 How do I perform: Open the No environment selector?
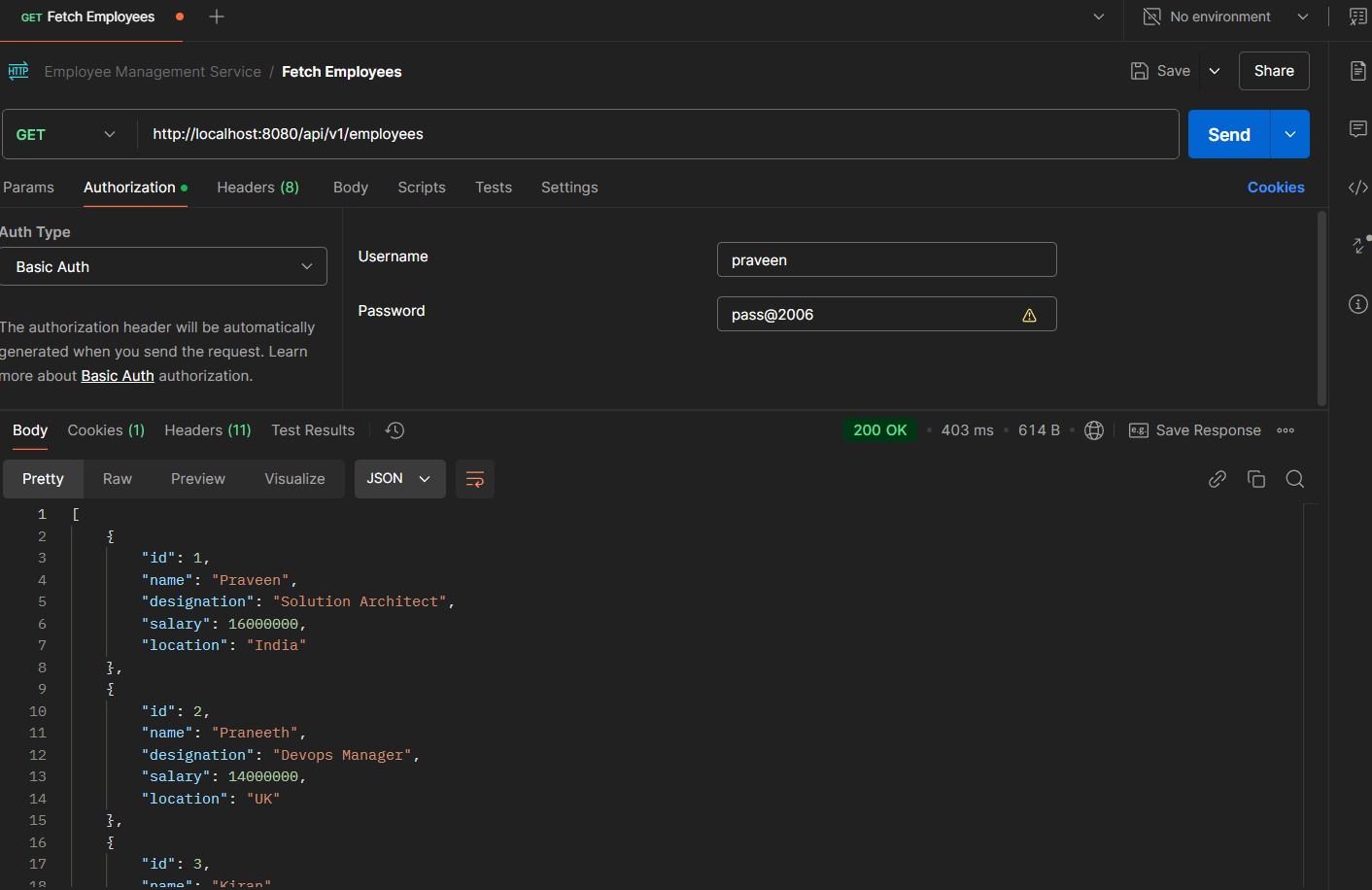coord(1226,17)
